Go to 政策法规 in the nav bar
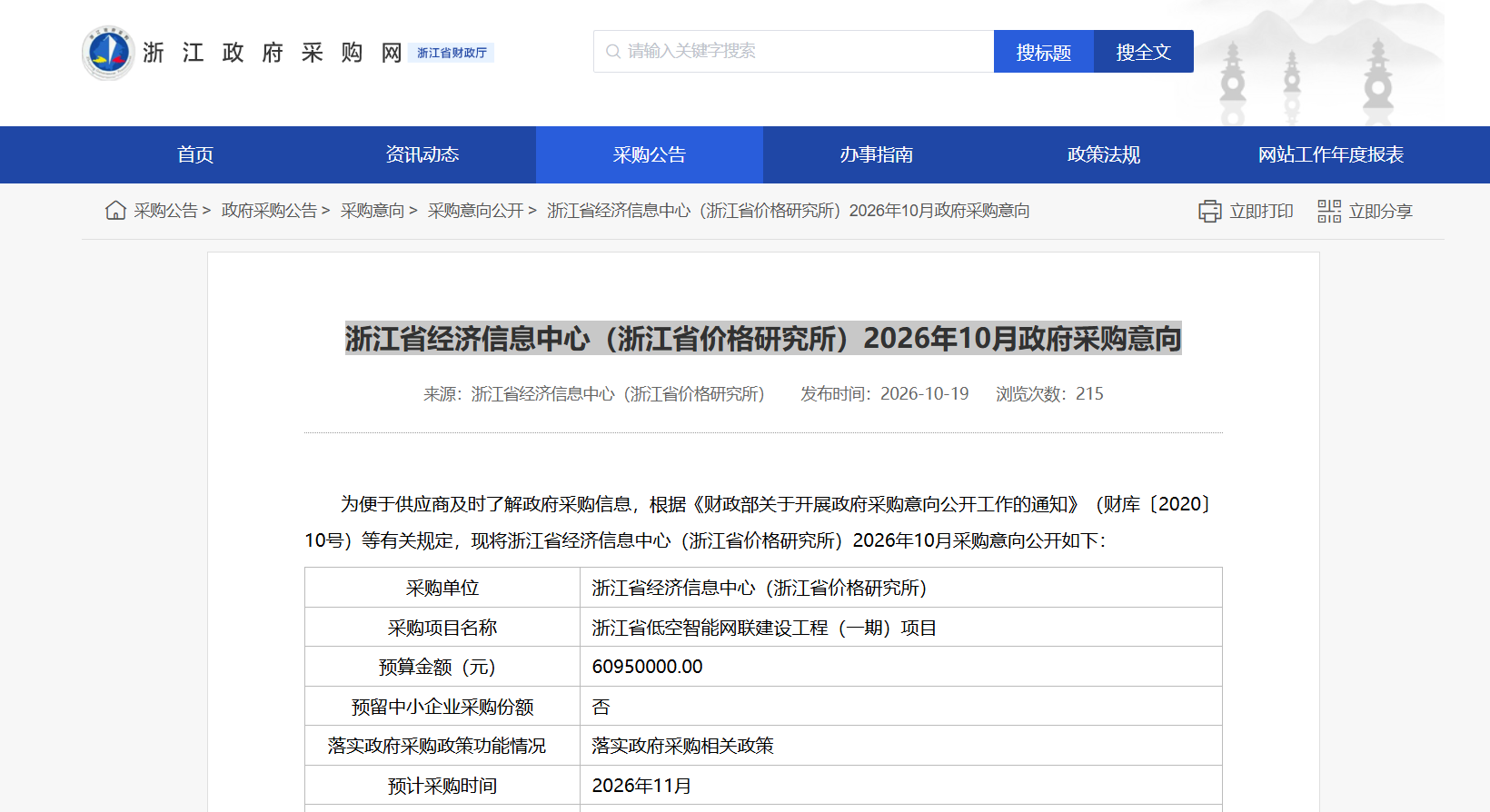Viewport: 1490px width, 812px height. pos(1104,154)
